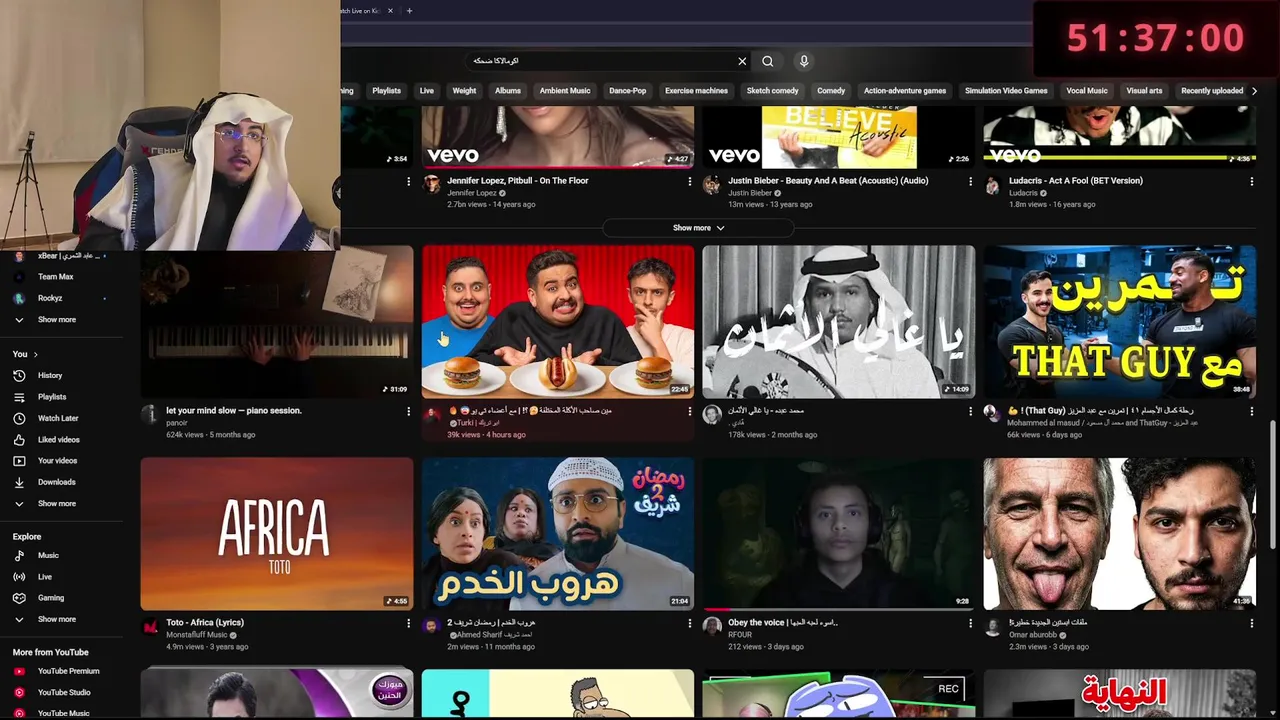Viewport: 1280px width, 720px height.
Task: Open Monstafluff Music channel link
Action: click(198, 635)
